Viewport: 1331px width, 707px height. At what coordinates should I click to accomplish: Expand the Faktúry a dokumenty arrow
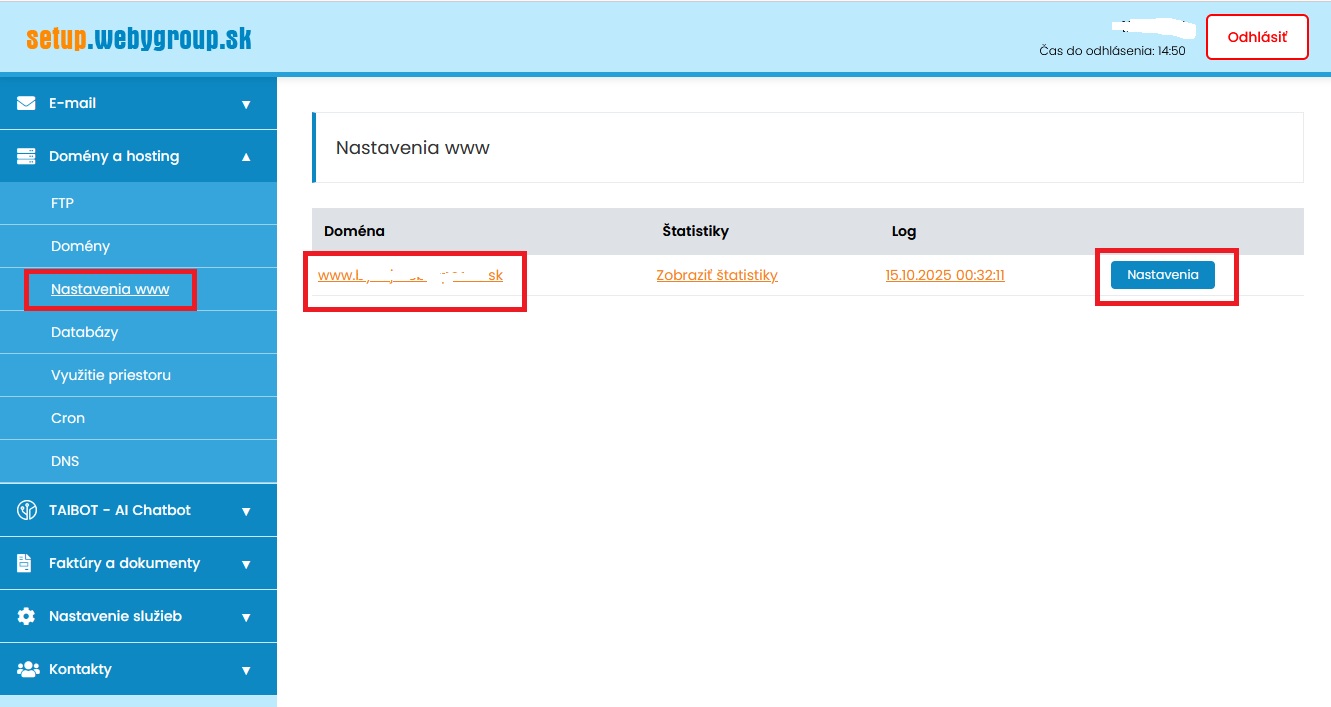point(246,564)
